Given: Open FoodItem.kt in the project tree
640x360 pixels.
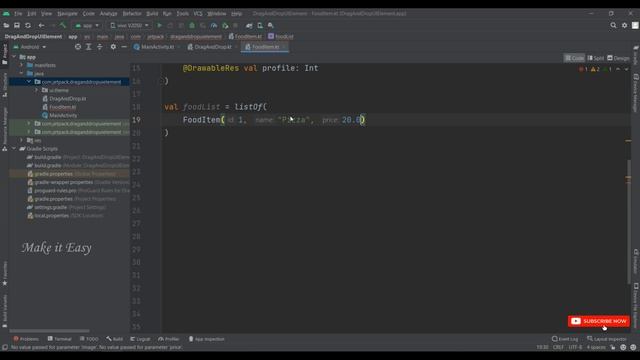Looking at the screenshot, I should point(60,107).
